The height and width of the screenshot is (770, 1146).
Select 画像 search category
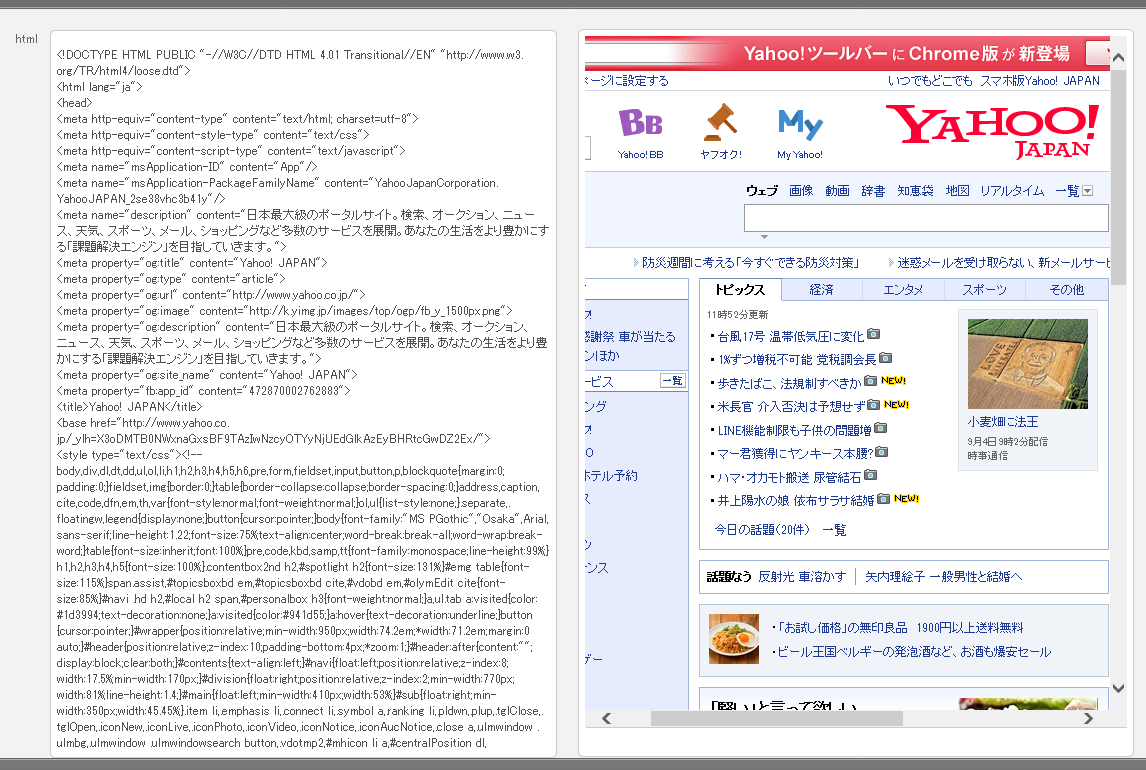pos(801,191)
